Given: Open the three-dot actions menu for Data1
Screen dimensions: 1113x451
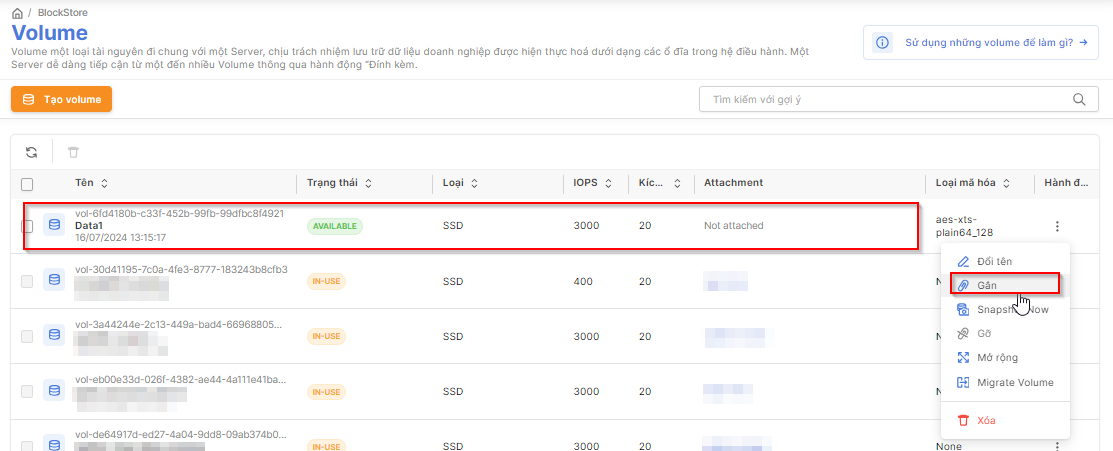Looking at the screenshot, I should click(1057, 226).
